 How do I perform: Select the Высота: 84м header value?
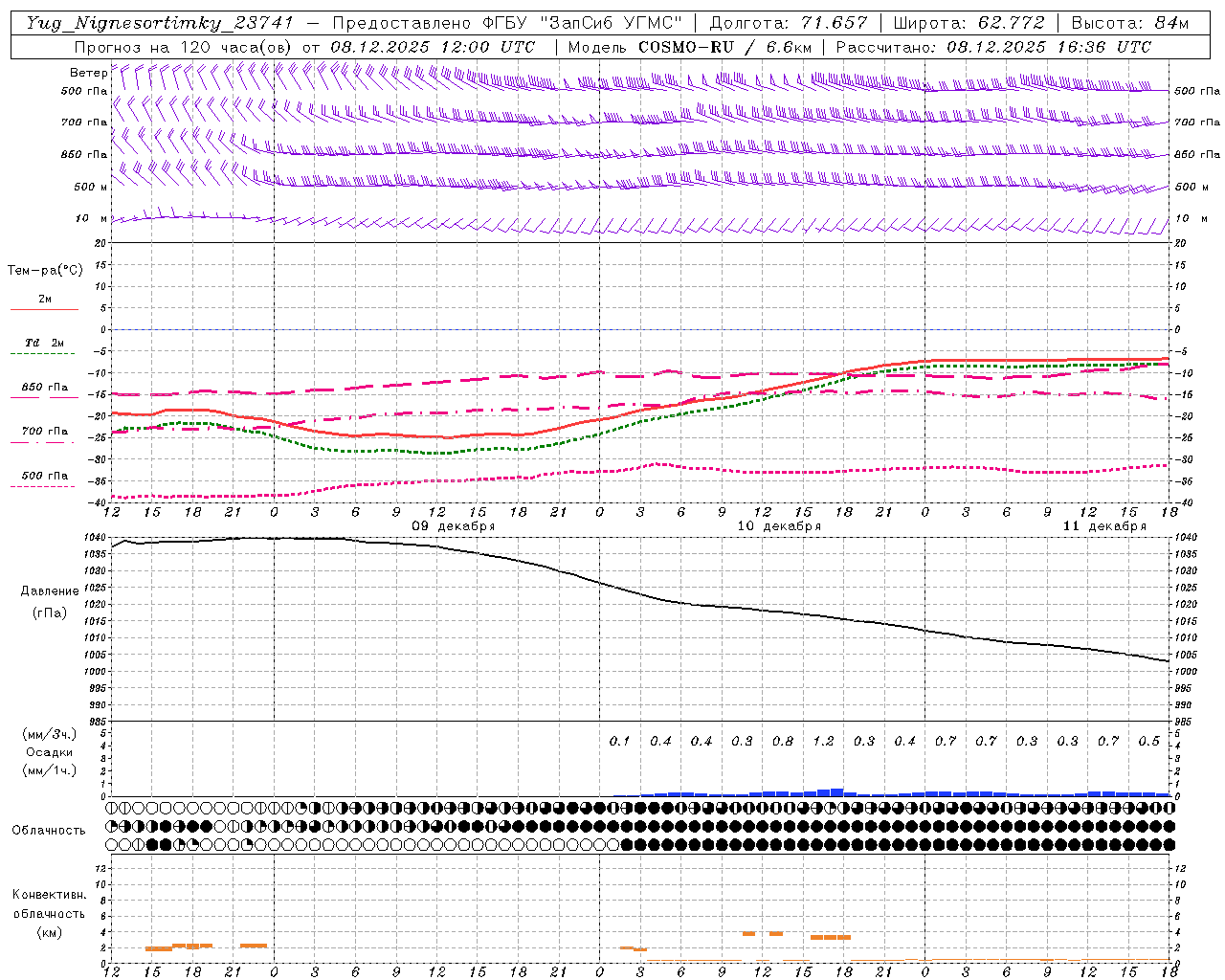pyautogui.click(x=1130, y=23)
